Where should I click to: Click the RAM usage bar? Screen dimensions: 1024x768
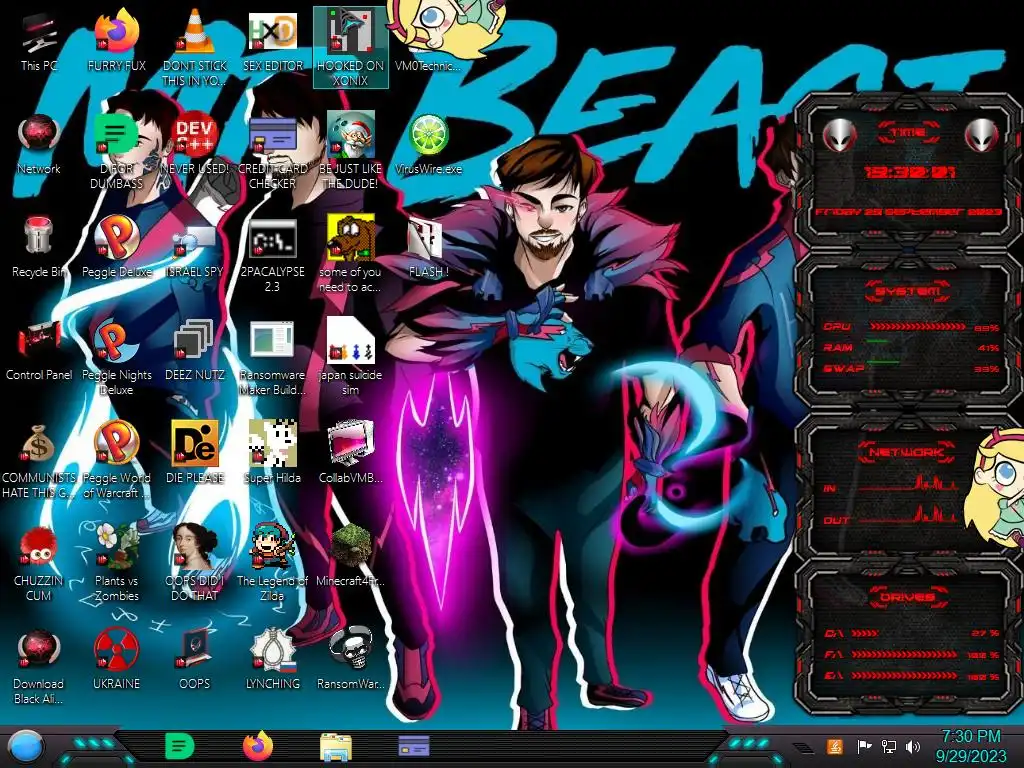[918, 343]
